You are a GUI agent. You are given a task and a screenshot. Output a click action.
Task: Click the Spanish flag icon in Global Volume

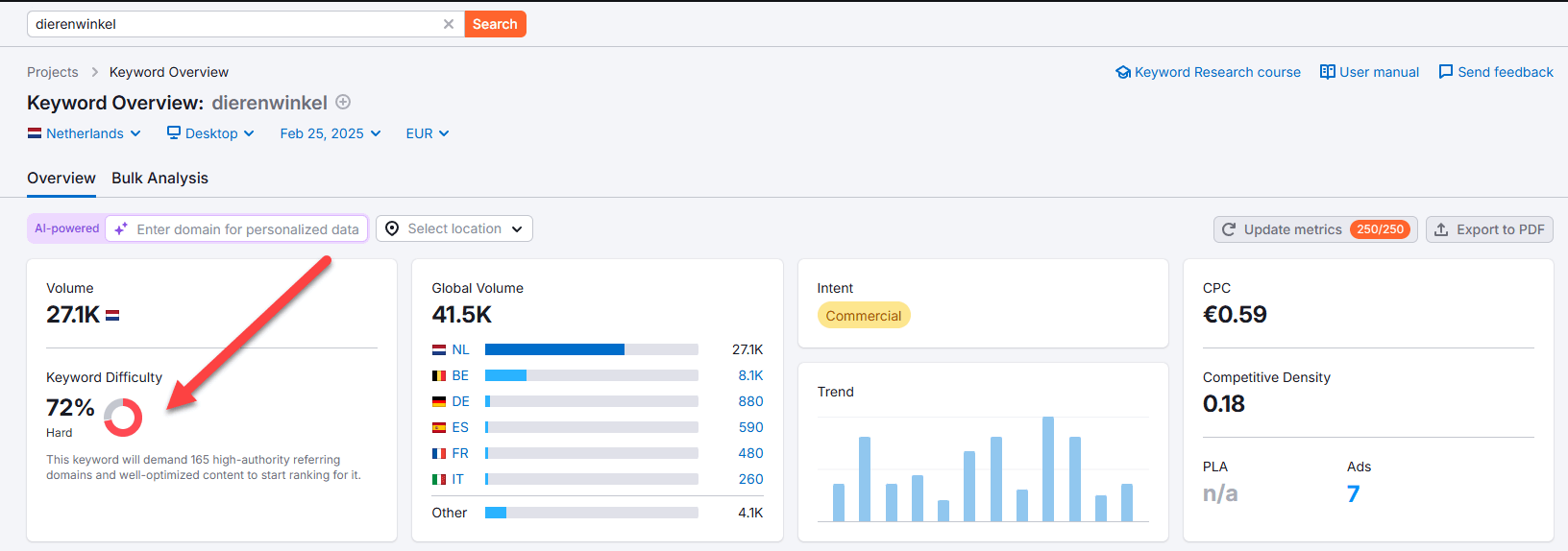pyautogui.click(x=439, y=427)
